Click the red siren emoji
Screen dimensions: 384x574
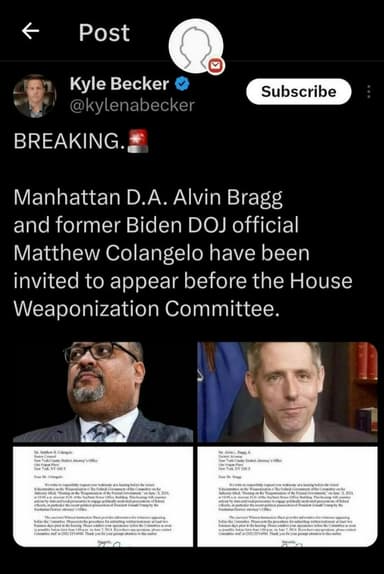coord(138,141)
